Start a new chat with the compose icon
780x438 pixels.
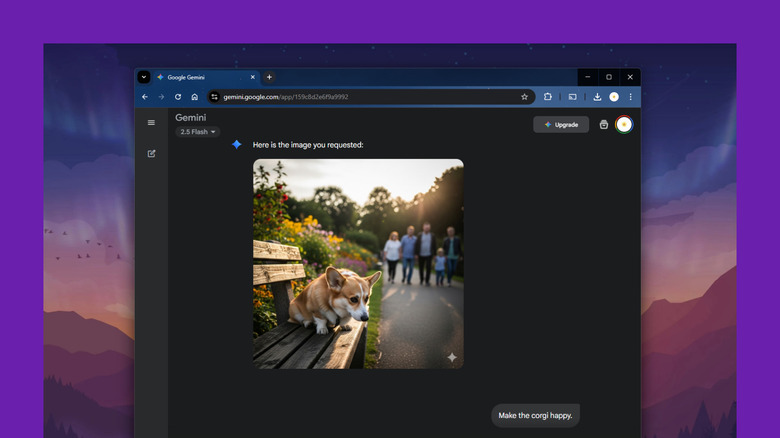[x=151, y=154]
